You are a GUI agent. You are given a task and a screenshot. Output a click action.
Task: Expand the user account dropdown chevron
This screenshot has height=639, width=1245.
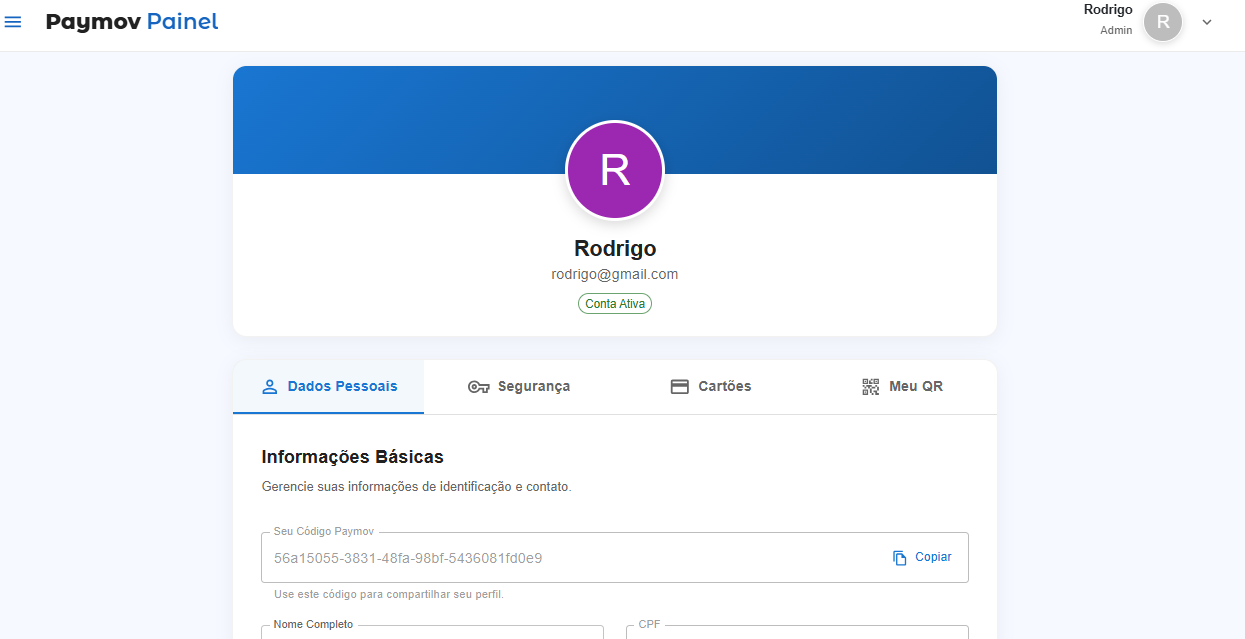click(1207, 22)
